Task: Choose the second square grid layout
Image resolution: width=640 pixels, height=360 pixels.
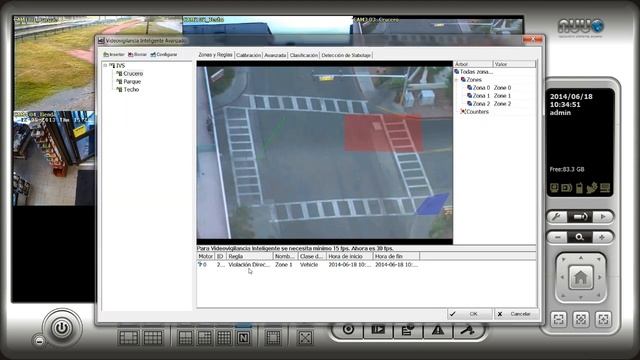Action: pos(204,338)
